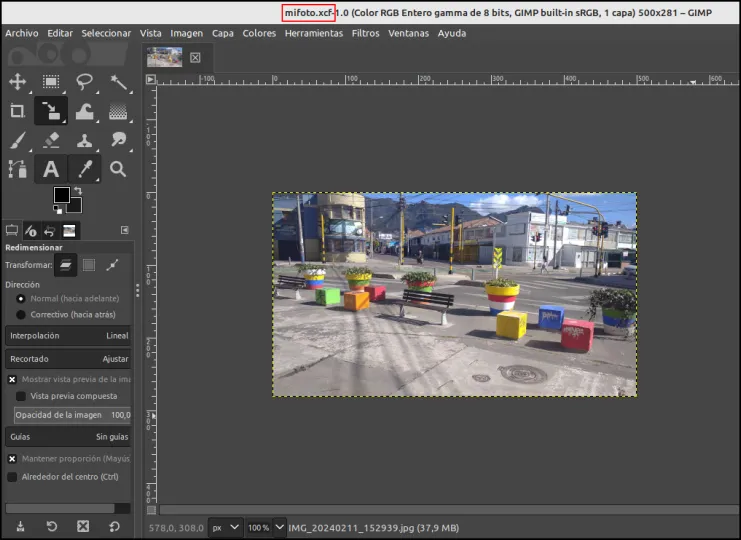Screen dimensions: 741x540
Task: Select the Smudge tool
Action: (118, 140)
